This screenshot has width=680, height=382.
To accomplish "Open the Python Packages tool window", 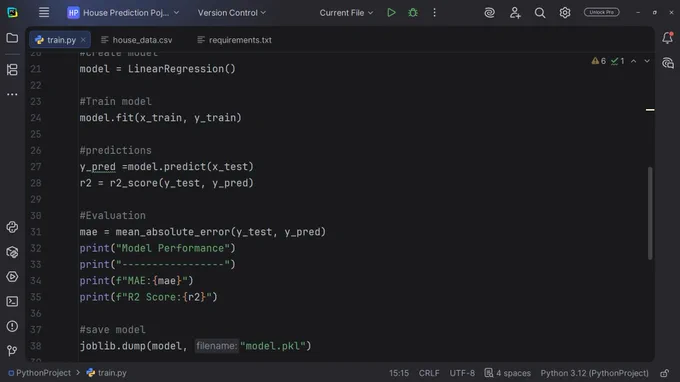I will click(12, 227).
